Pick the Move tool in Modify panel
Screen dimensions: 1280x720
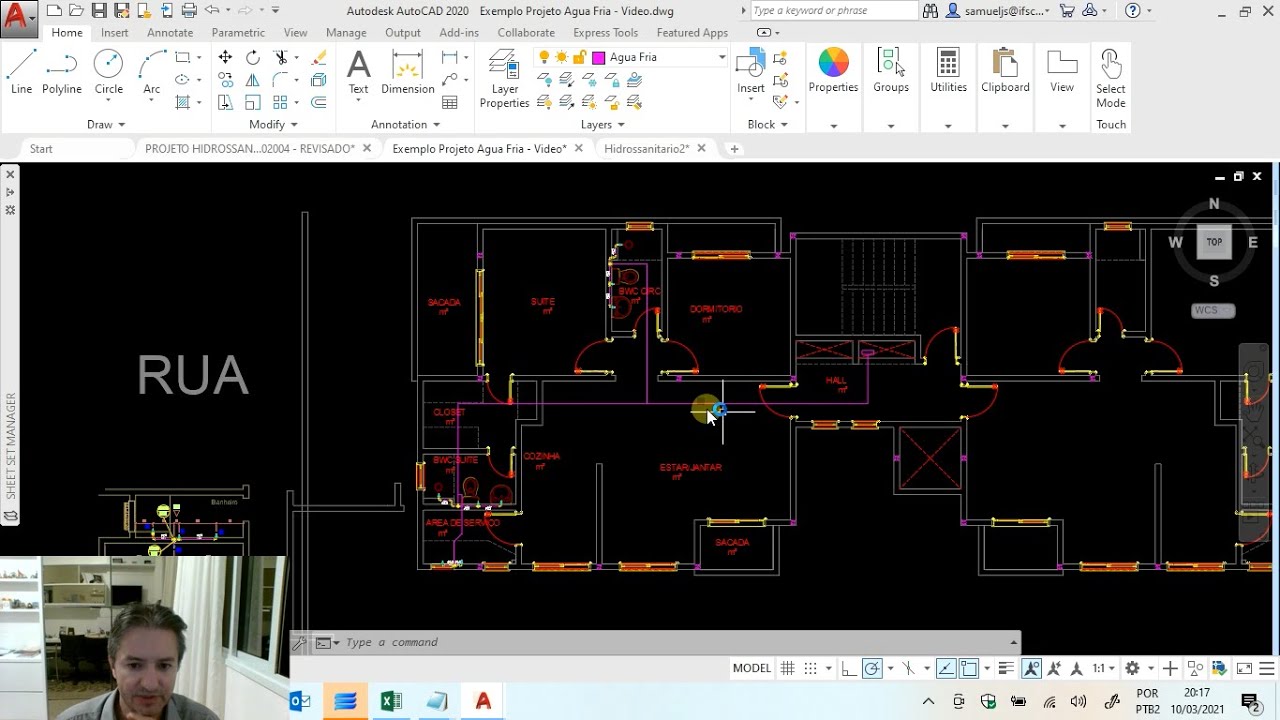point(225,57)
